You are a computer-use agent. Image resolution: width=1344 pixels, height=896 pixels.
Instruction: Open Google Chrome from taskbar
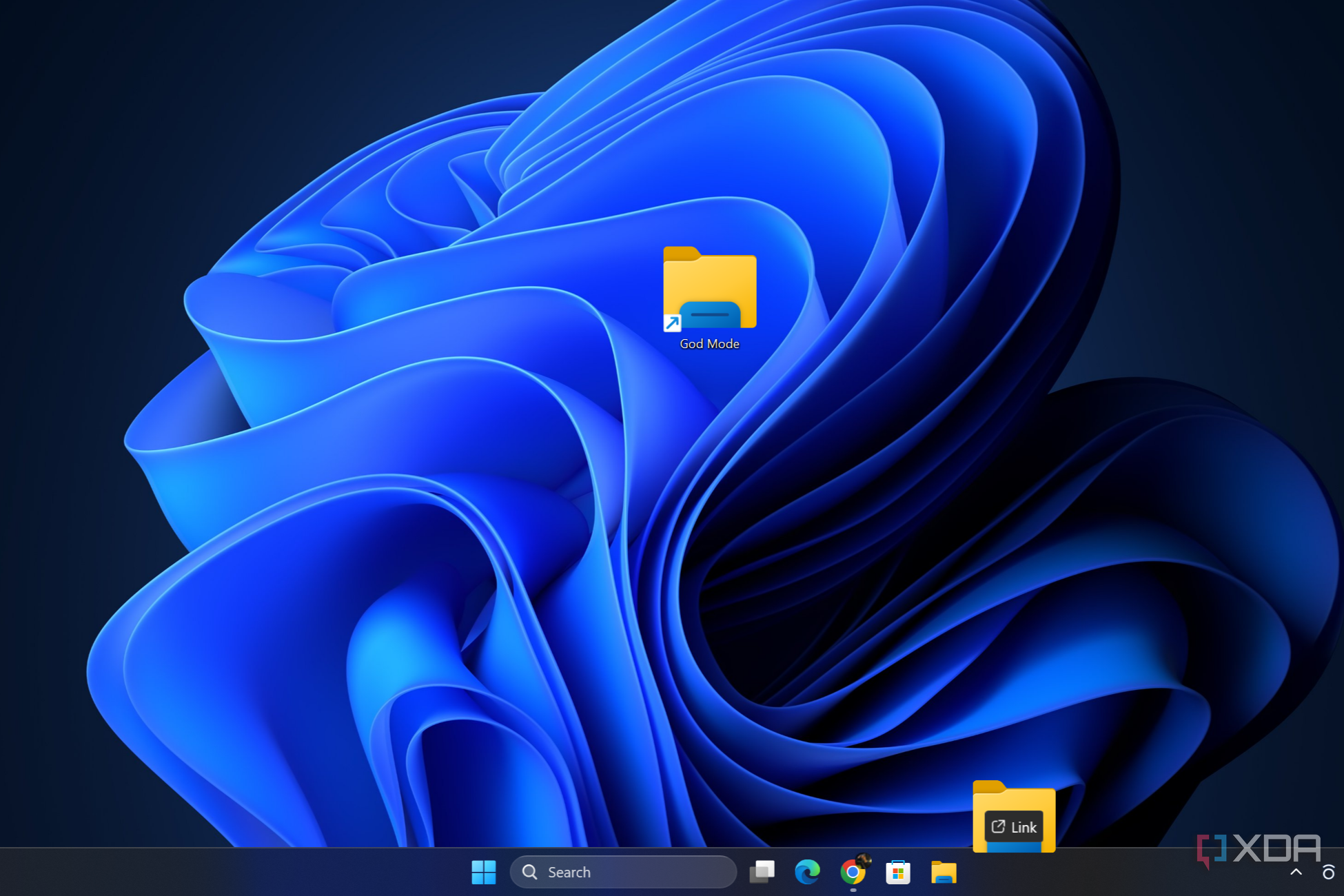[x=853, y=872]
